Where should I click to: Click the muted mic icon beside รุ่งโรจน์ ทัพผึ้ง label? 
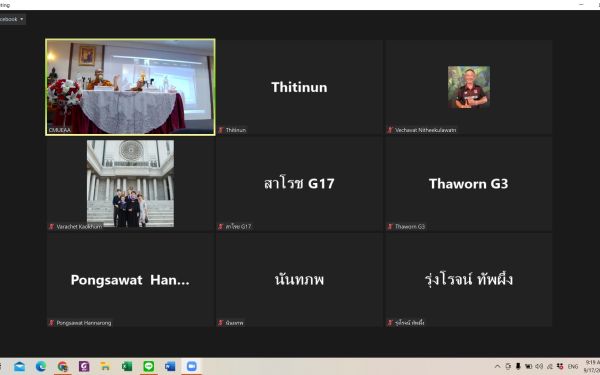[390, 323]
